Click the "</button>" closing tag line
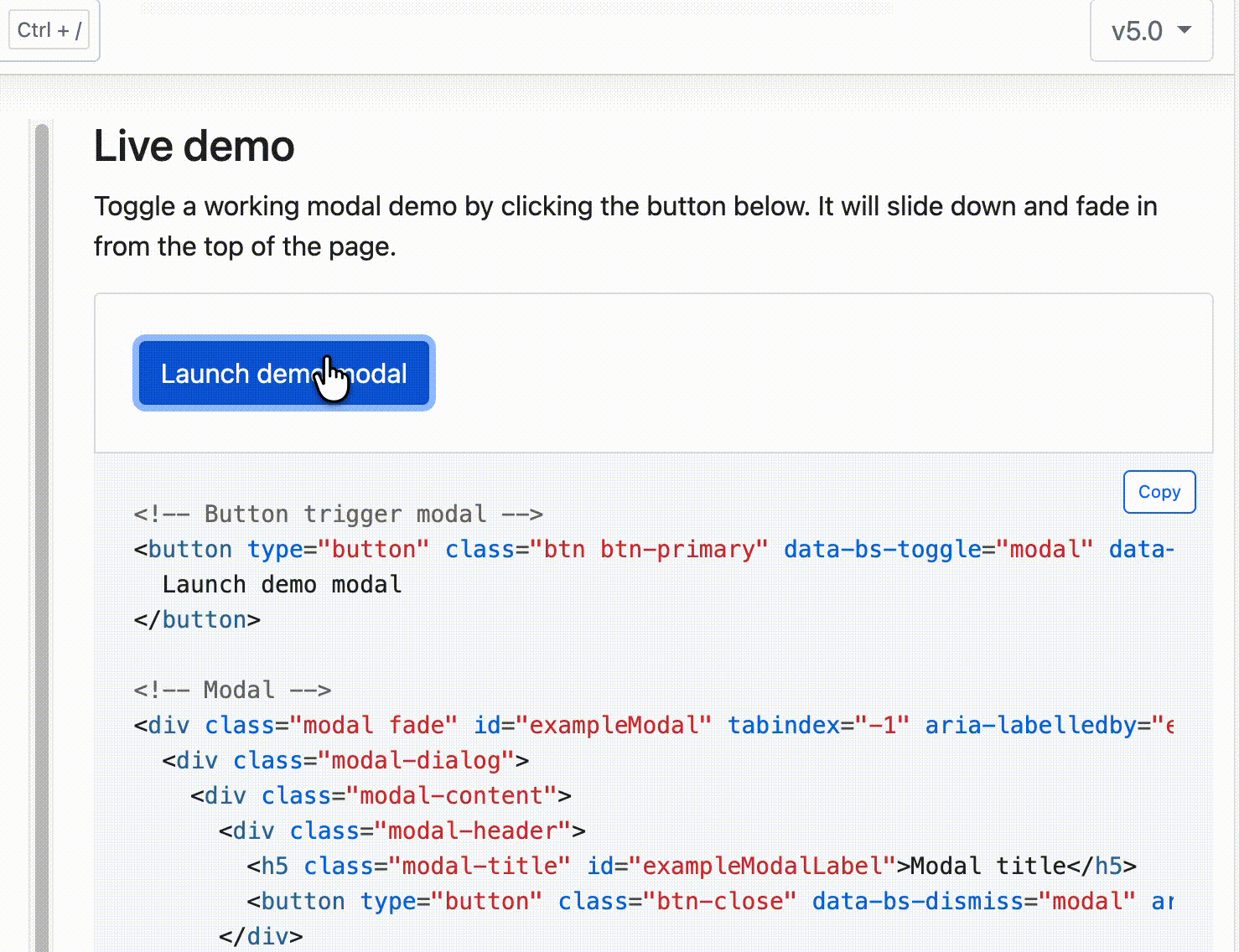The width and height of the screenshot is (1239, 952). 198,619
